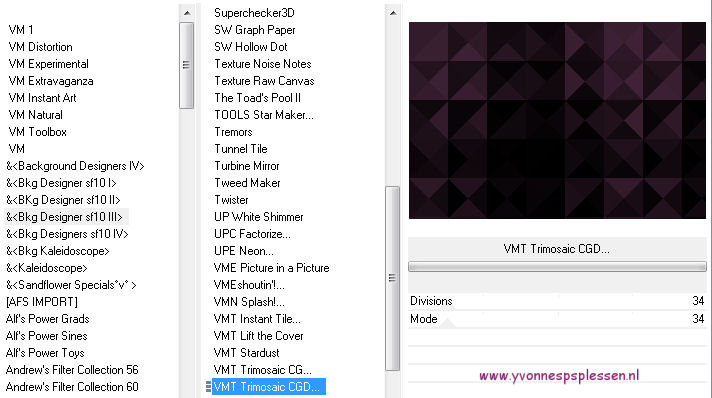This screenshot has height=398, width=712.
Task: Choose &<Bkg Designer sf10 I> category
Action: point(61,183)
